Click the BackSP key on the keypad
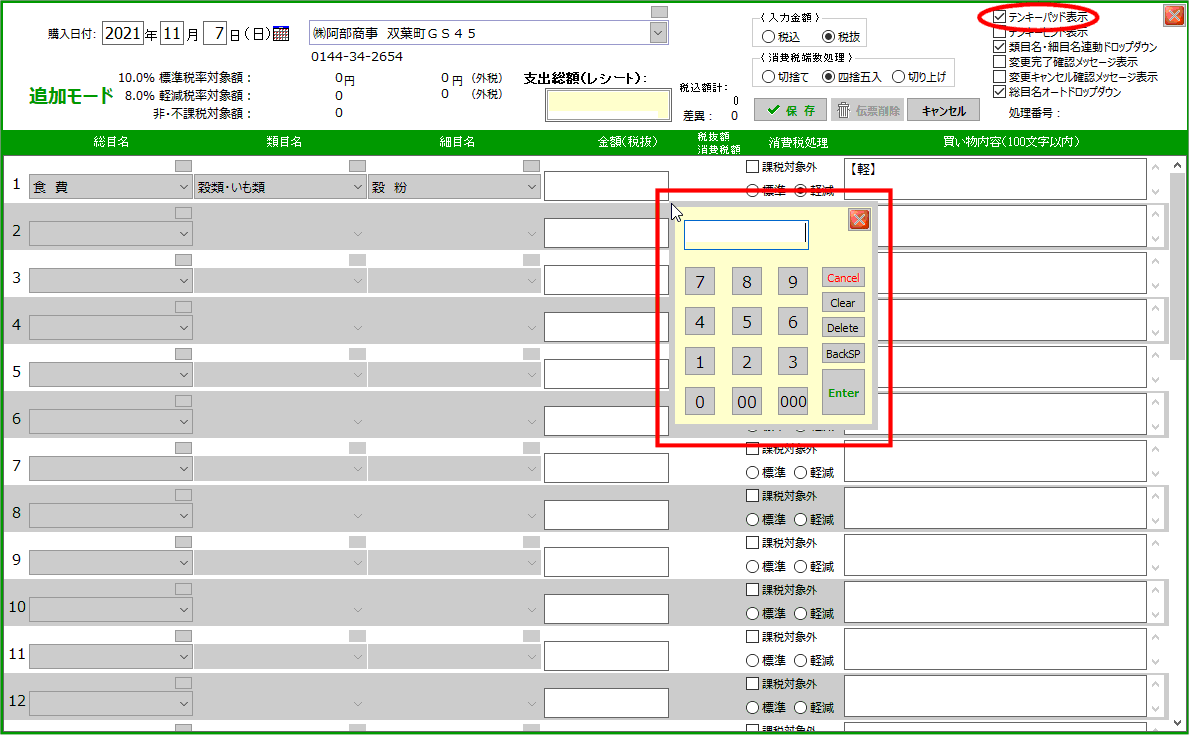The height and width of the screenshot is (735, 1189). 843,354
